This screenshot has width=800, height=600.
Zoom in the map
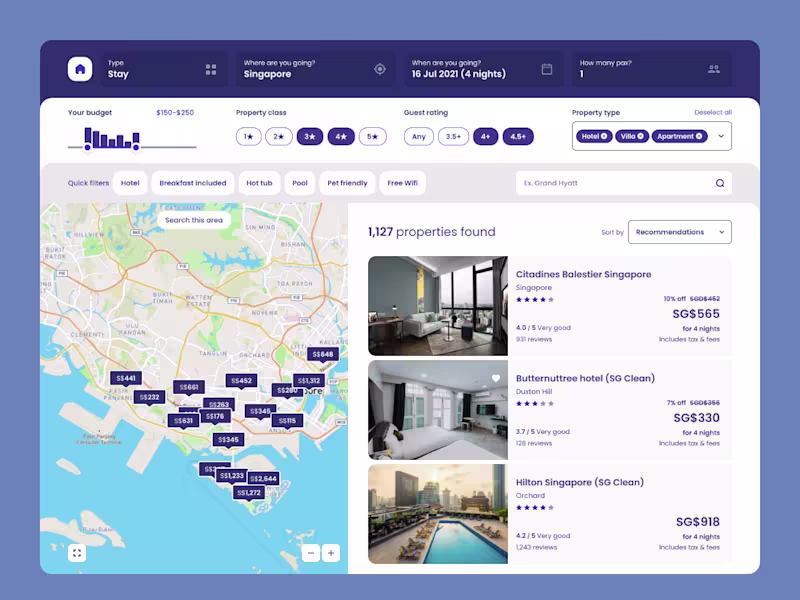[331, 553]
